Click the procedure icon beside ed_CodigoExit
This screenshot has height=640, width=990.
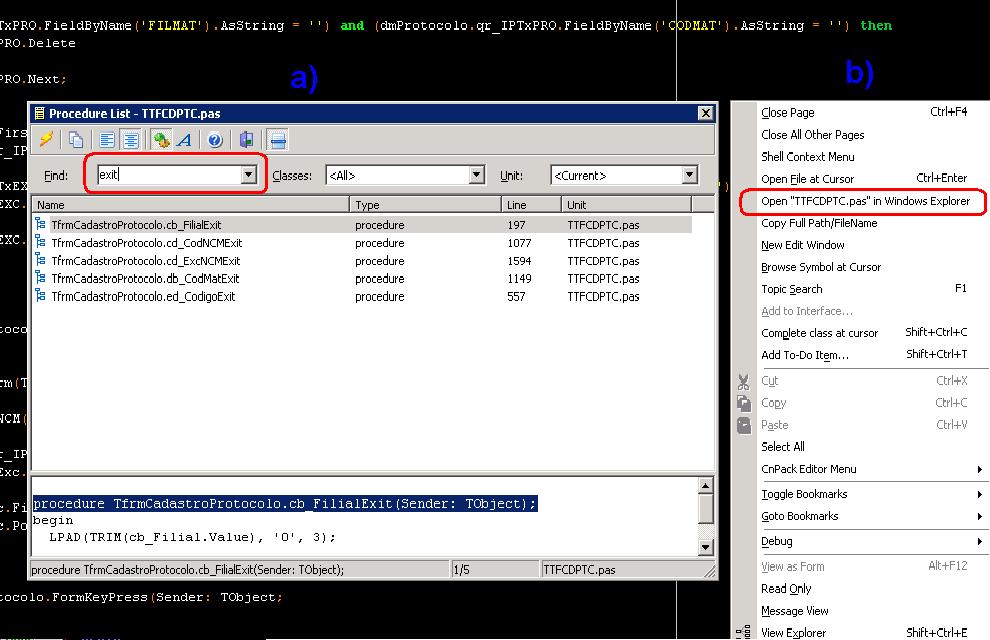point(40,295)
